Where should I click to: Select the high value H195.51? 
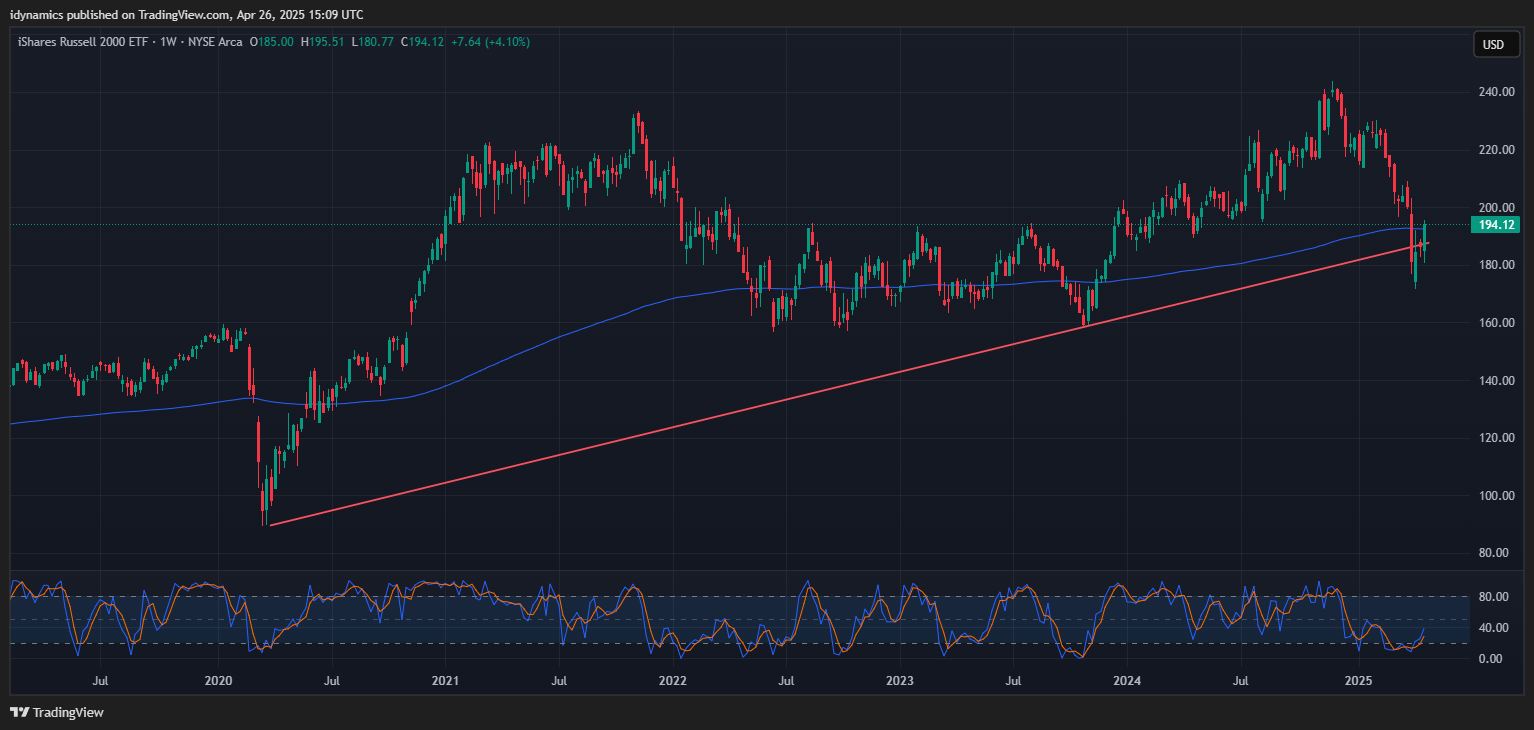pos(322,43)
